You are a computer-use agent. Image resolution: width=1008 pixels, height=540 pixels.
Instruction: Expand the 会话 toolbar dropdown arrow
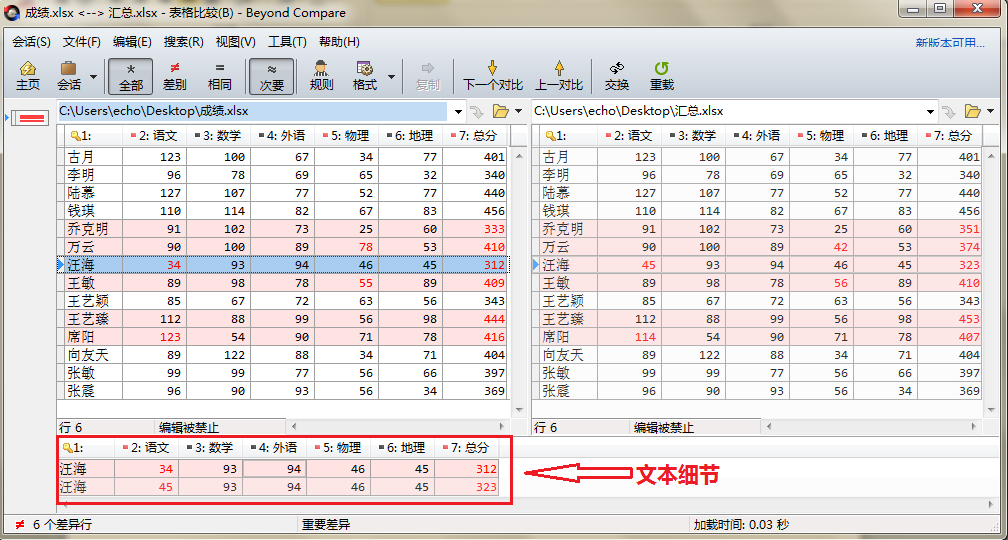pyautogui.click(x=94, y=76)
